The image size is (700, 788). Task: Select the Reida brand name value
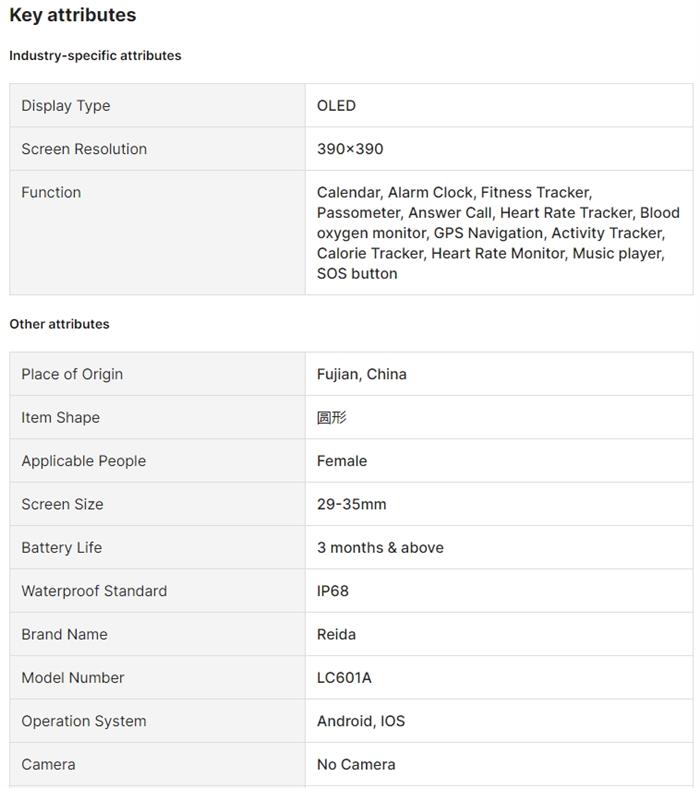point(336,634)
